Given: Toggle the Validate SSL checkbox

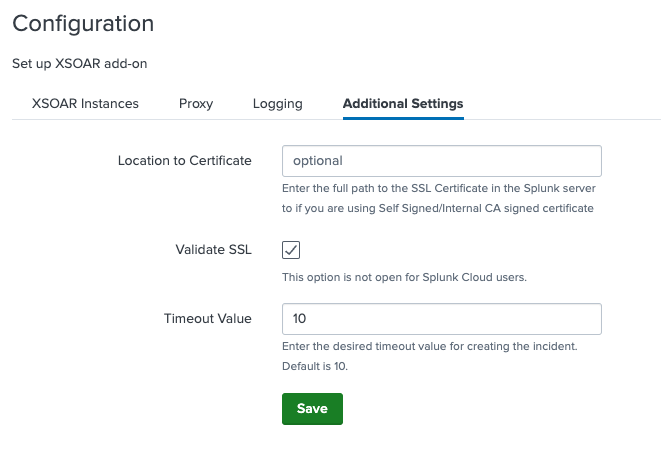Looking at the screenshot, I should pos(291,250).
